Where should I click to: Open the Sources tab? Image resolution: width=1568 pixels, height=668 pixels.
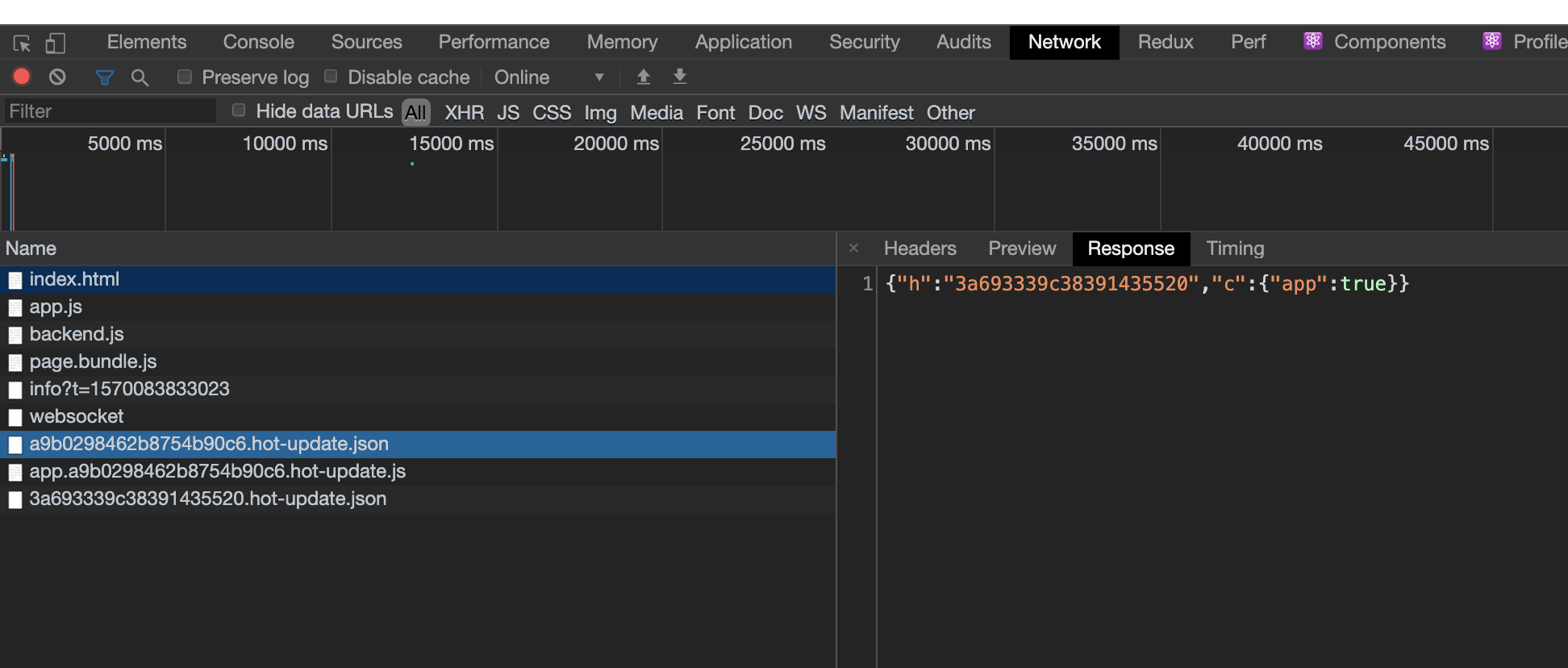(367, 42)
